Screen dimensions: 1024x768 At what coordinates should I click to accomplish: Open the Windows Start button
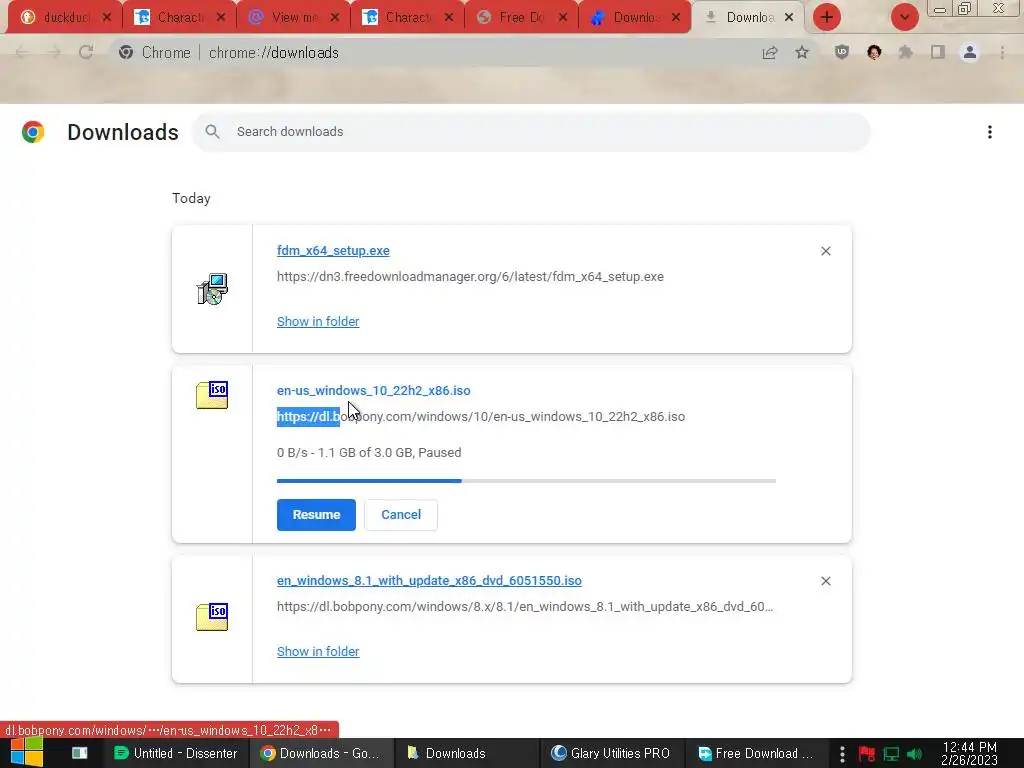tap(27, 752)
